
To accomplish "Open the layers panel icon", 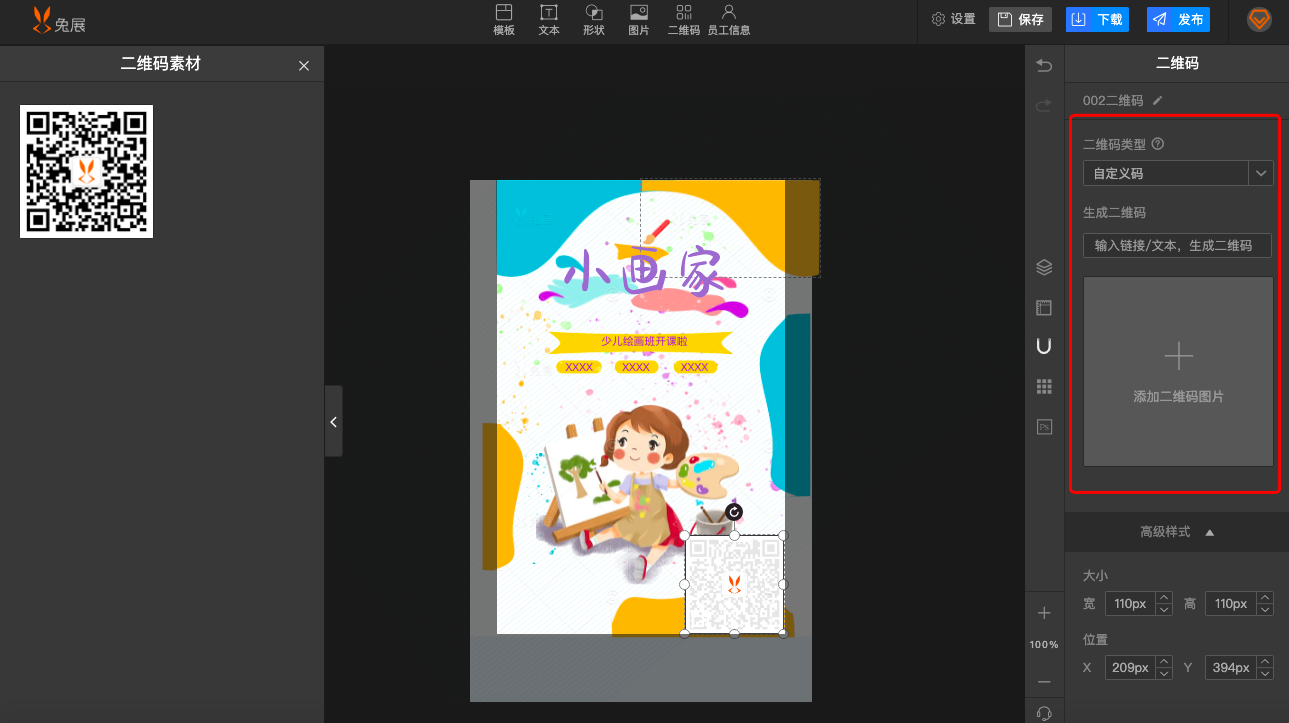I will point(1044,267).
